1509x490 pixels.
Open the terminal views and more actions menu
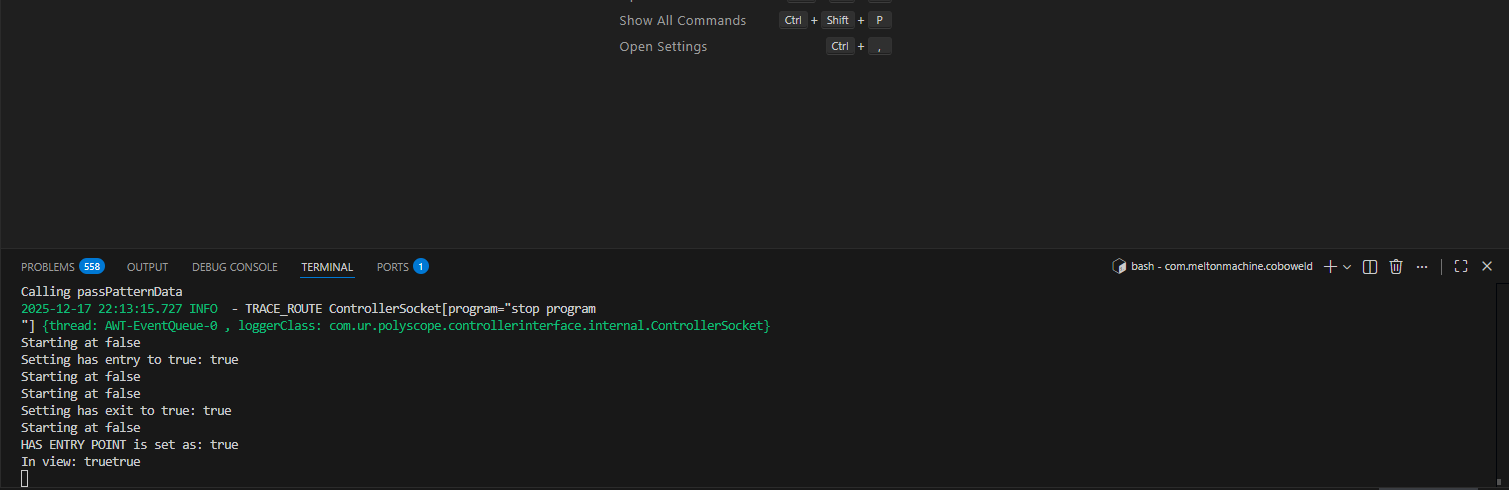(1422, 266)
